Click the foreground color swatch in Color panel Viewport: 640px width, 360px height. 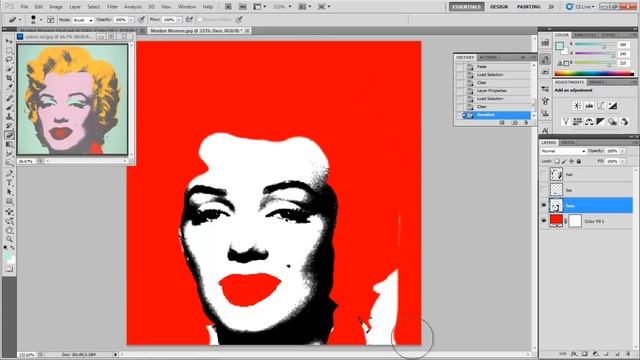tap(560, 46)
